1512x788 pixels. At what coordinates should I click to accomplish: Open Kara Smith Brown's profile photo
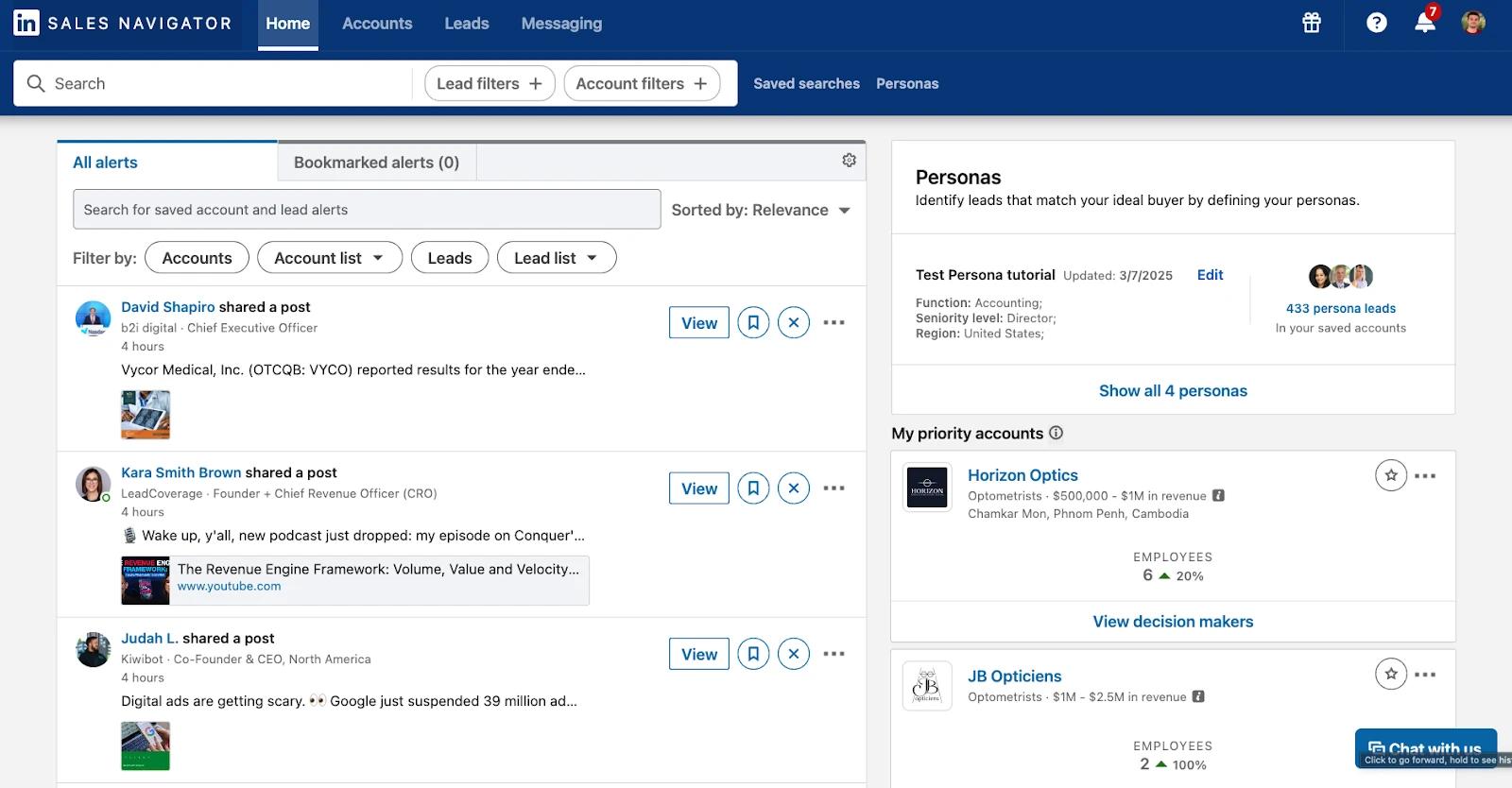tap(94, 484)
